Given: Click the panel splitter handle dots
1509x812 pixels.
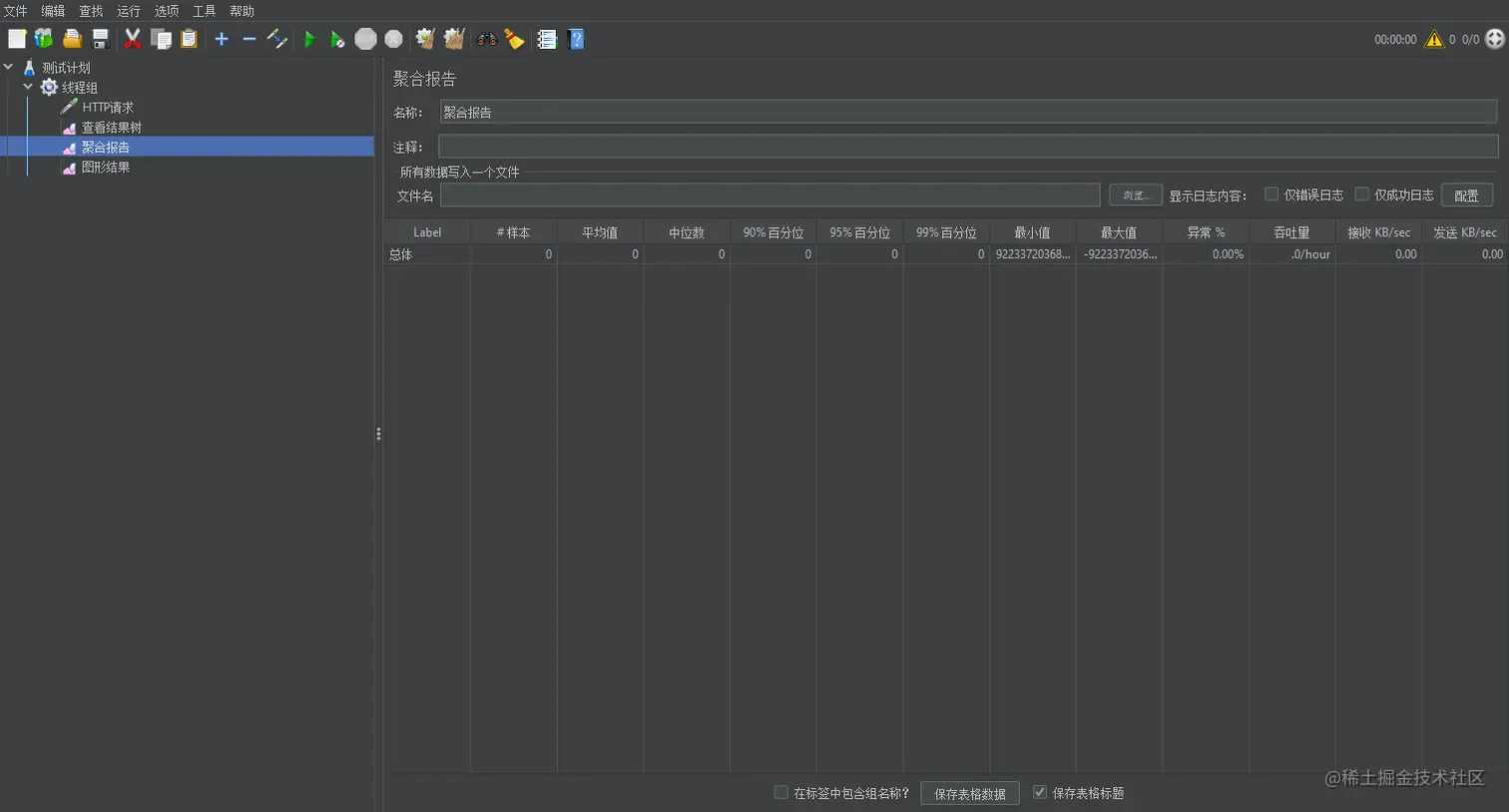Looking at the screenshot, I should click(378, 434).
